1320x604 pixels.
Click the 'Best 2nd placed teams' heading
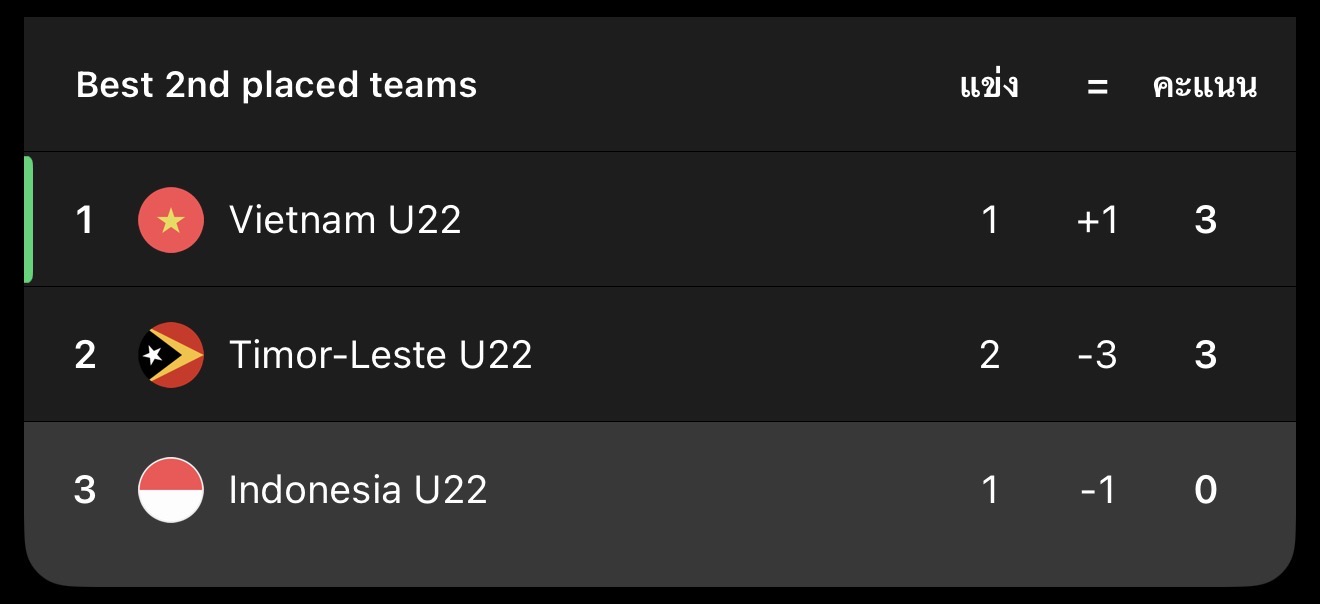tap(276, 85)
